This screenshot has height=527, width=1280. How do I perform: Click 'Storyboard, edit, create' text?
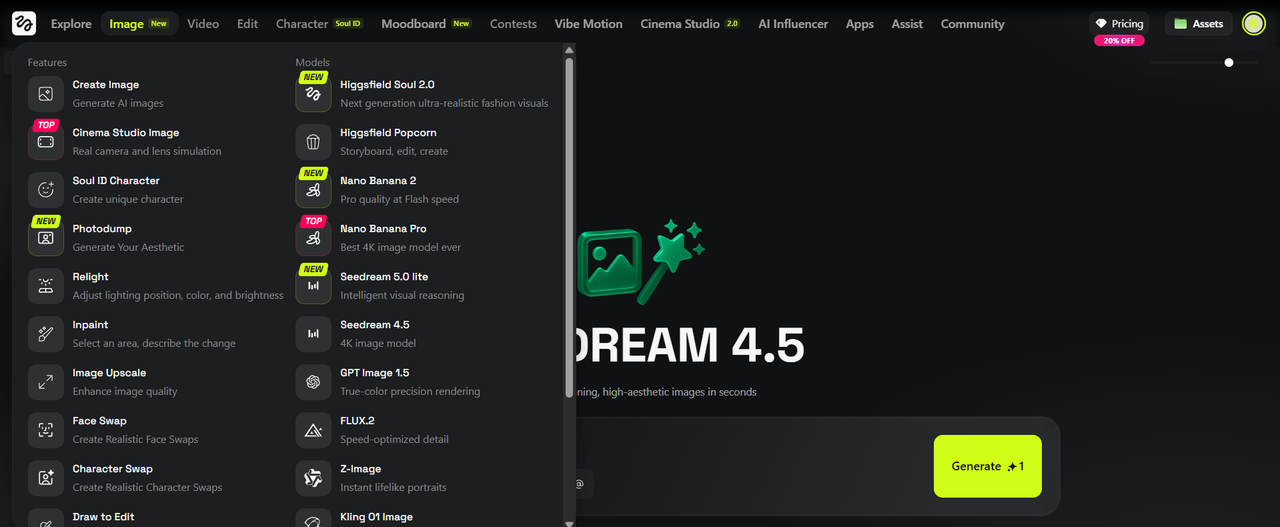[x=394, y=151]
